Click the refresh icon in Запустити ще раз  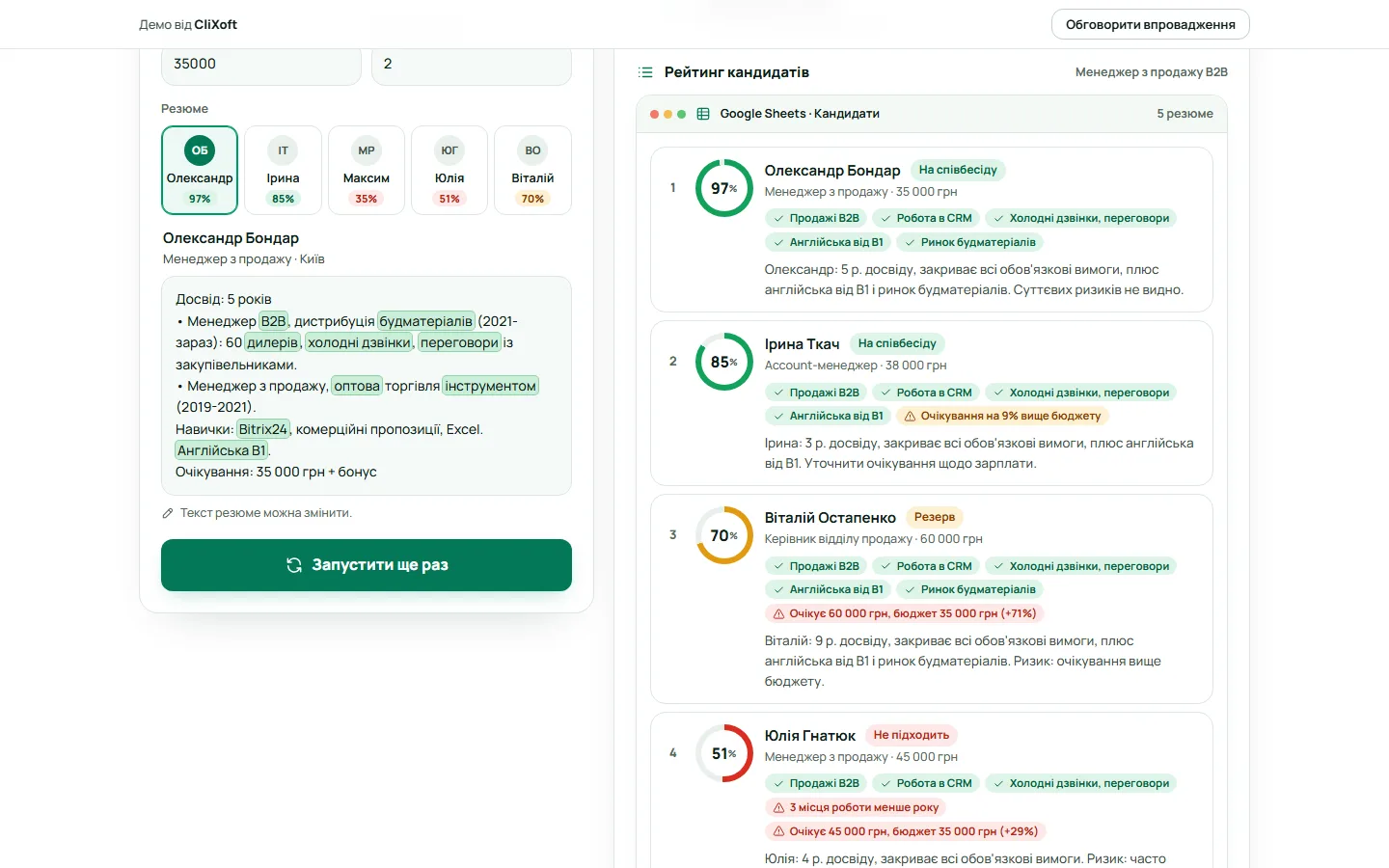pyautogui.click(x=294, y=565)
